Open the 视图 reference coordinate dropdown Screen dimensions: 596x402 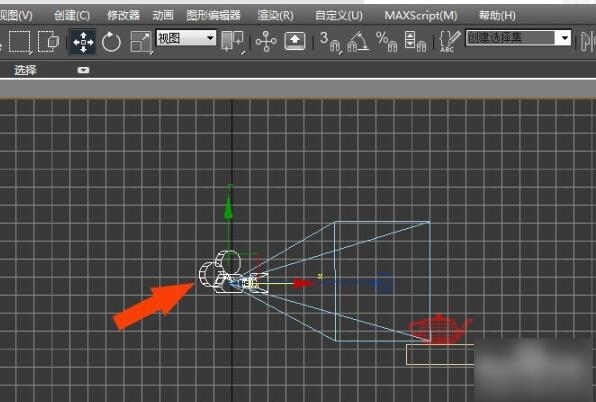coord(186,38)
